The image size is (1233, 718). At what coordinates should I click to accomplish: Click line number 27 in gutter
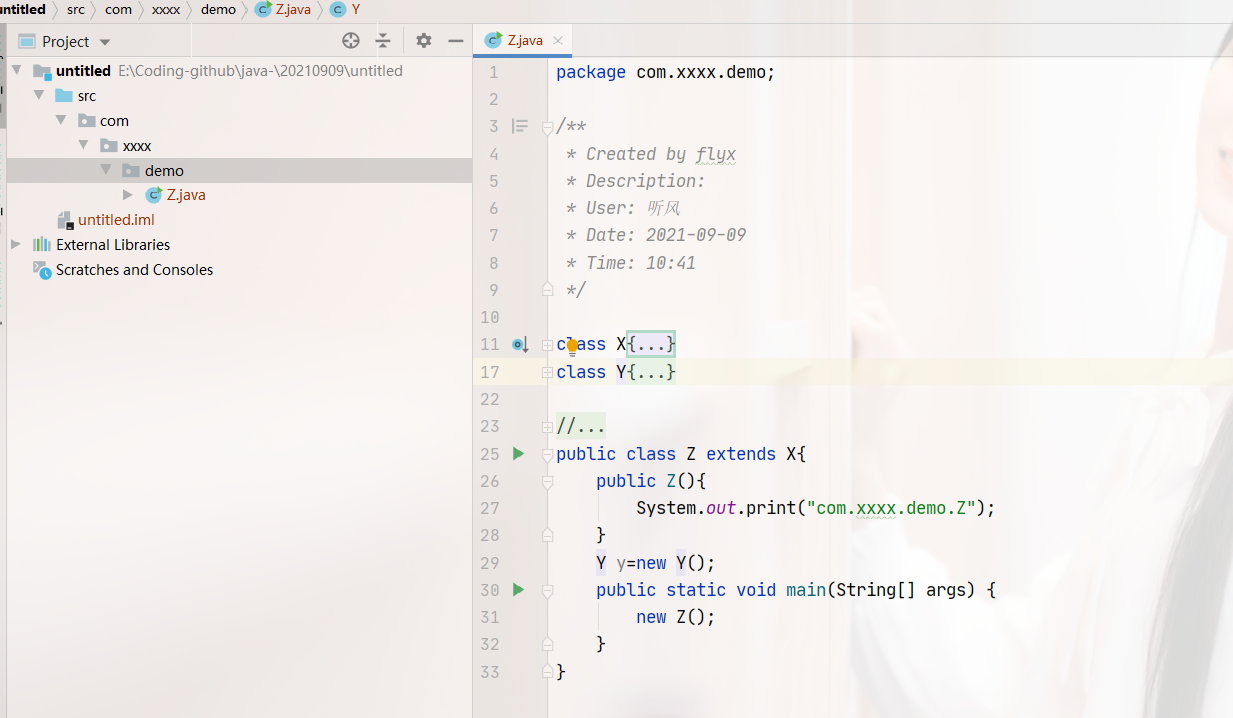coord(489,508)
